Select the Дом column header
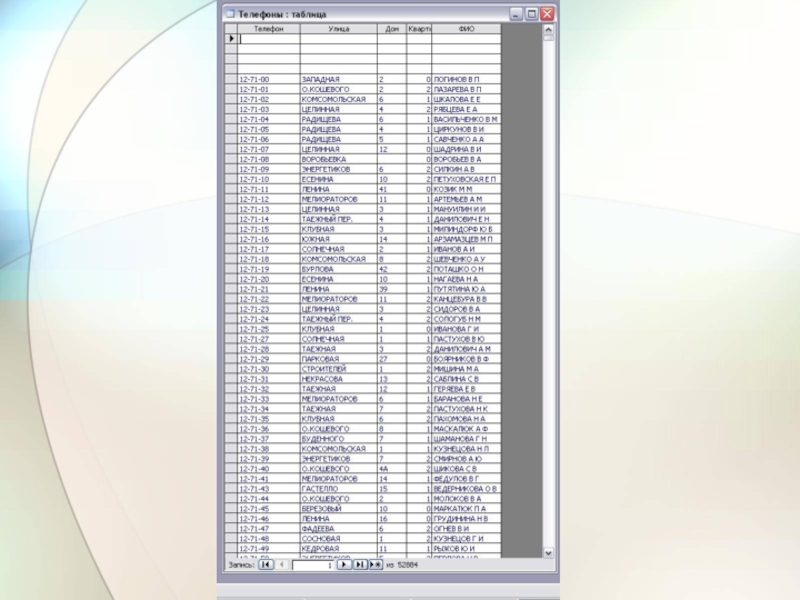The image size is (800, 600). click(x=391, y=29)
